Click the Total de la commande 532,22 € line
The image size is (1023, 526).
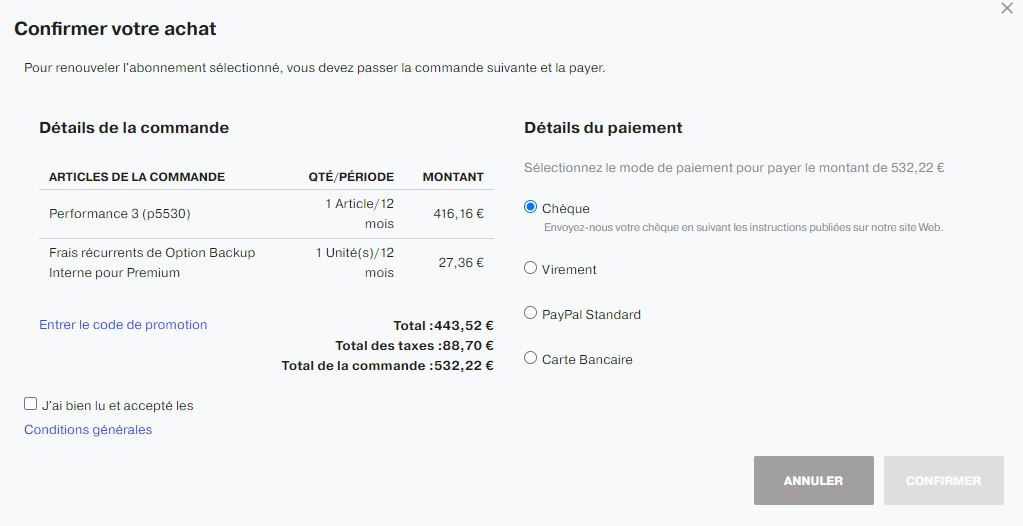coord(388,365)
